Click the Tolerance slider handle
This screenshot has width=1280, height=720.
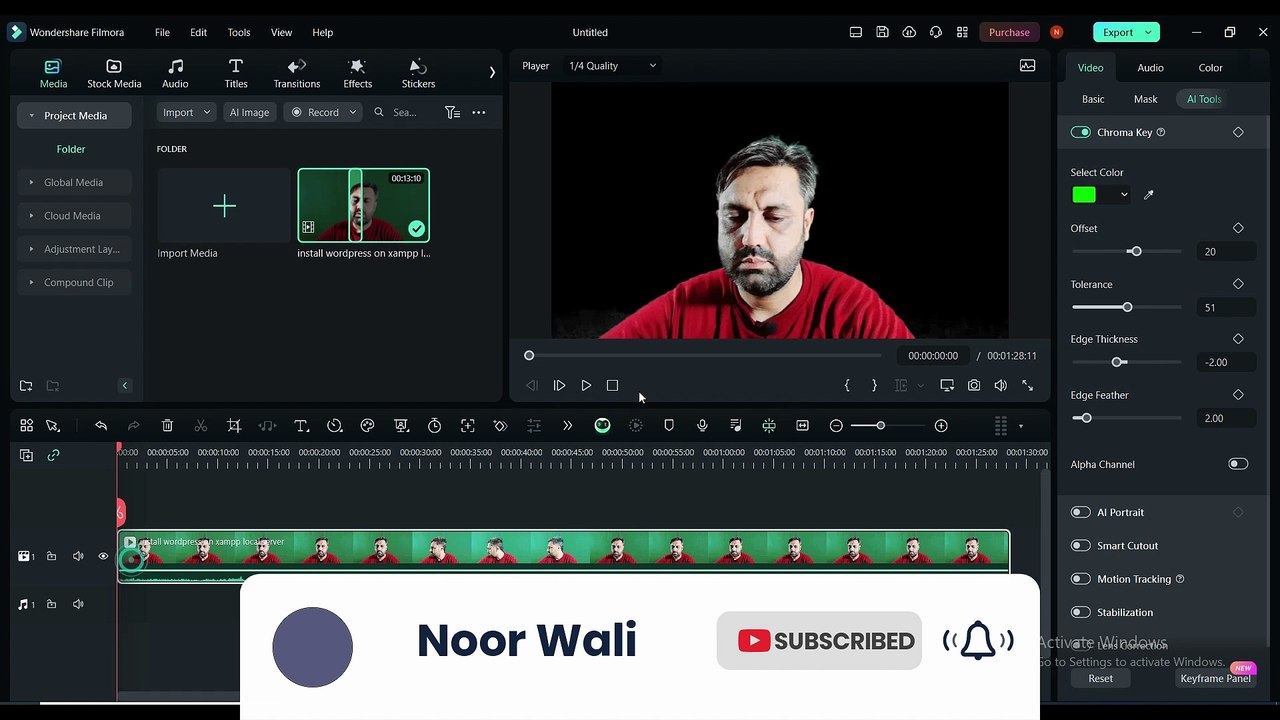pyautogui.click(x=1127, y=307)
